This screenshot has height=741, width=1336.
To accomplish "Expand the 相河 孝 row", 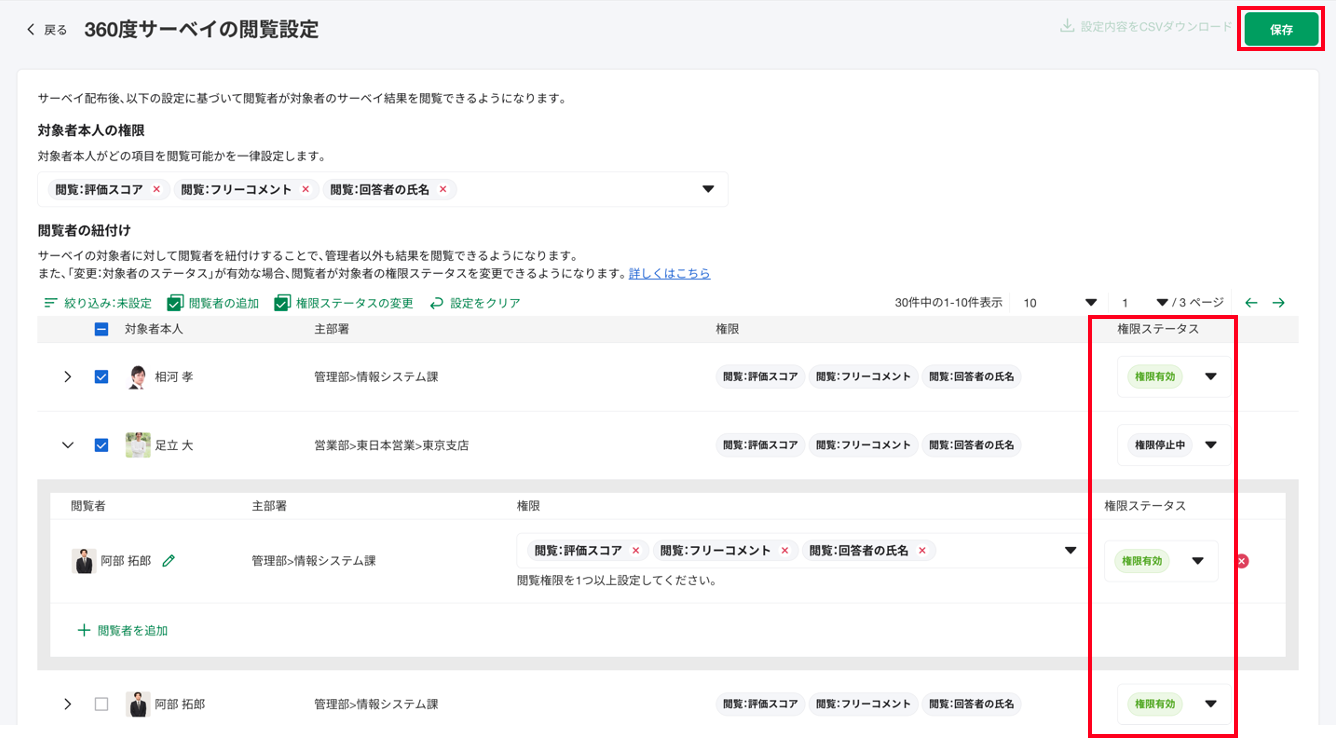I will pos(68,377).
